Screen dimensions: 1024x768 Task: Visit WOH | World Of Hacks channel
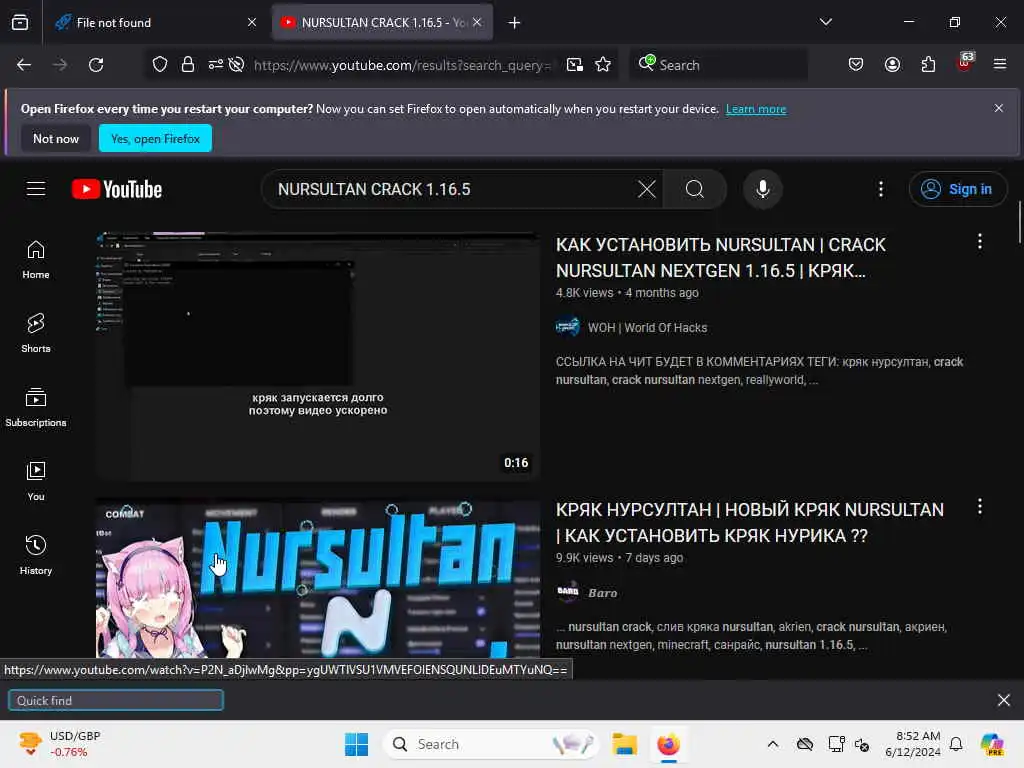647,328
